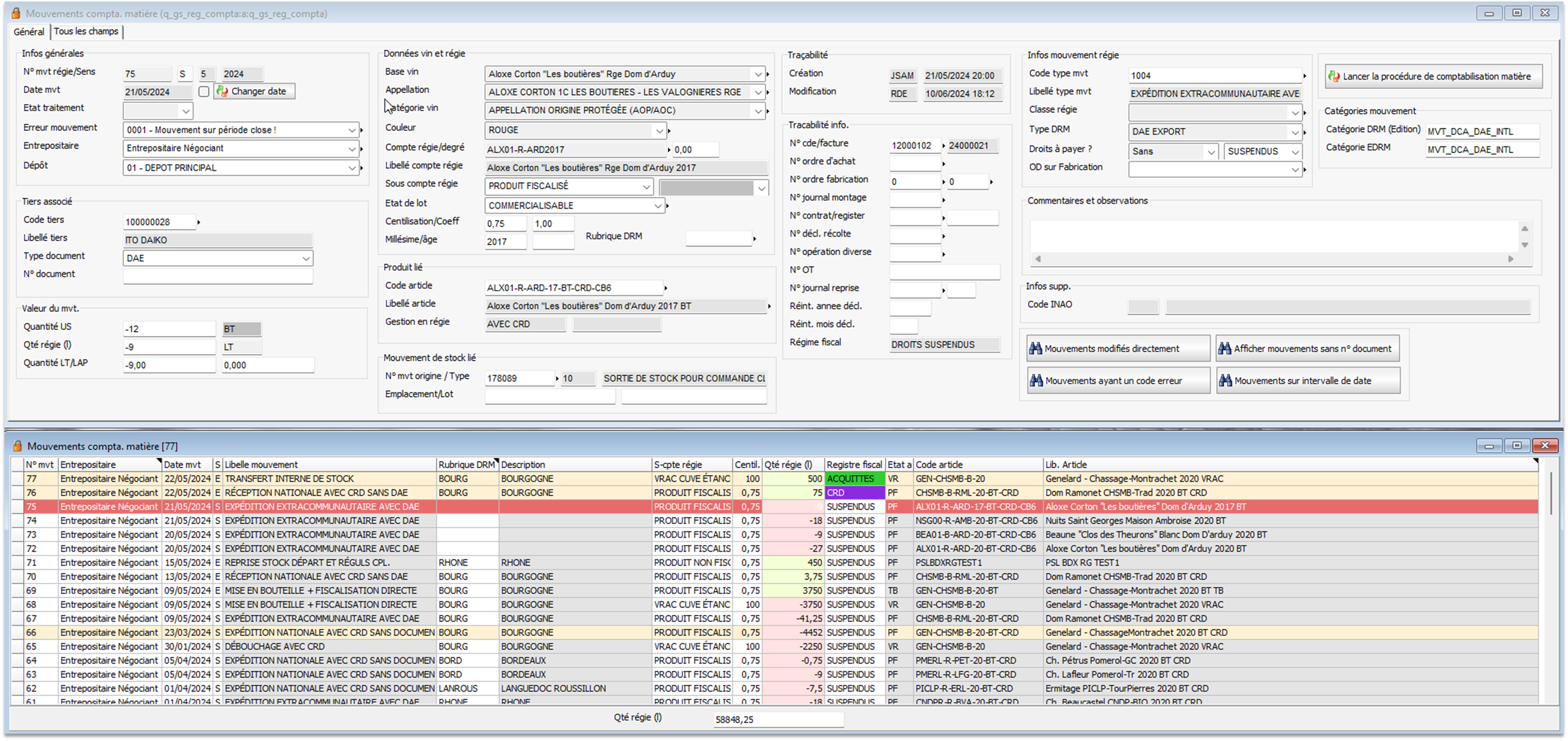Click the N° document input field
The width and height of the screenshot is (1568, 741).
217,276
